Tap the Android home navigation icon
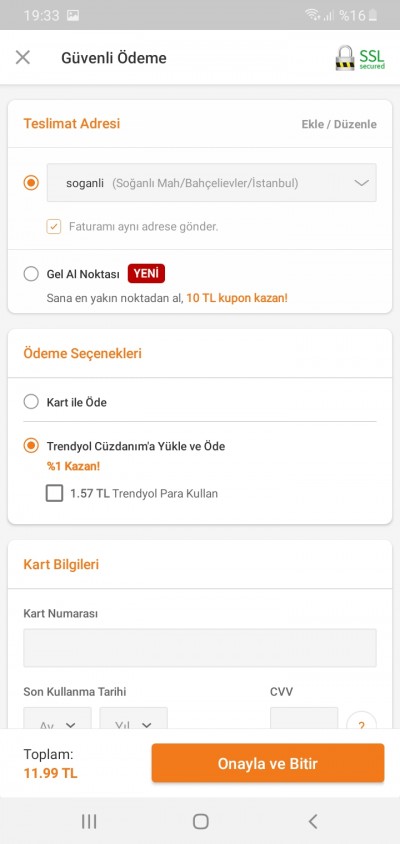This screenshot has width=400, height=844. click(x=200, y=821)
